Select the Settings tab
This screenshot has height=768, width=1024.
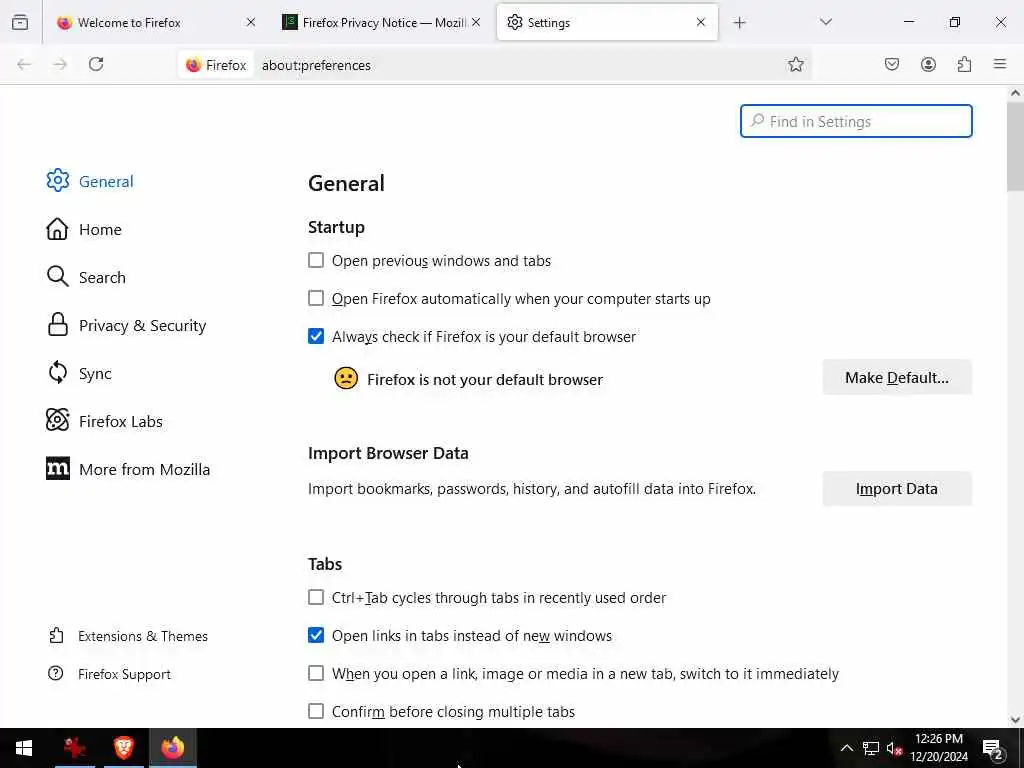607,22
